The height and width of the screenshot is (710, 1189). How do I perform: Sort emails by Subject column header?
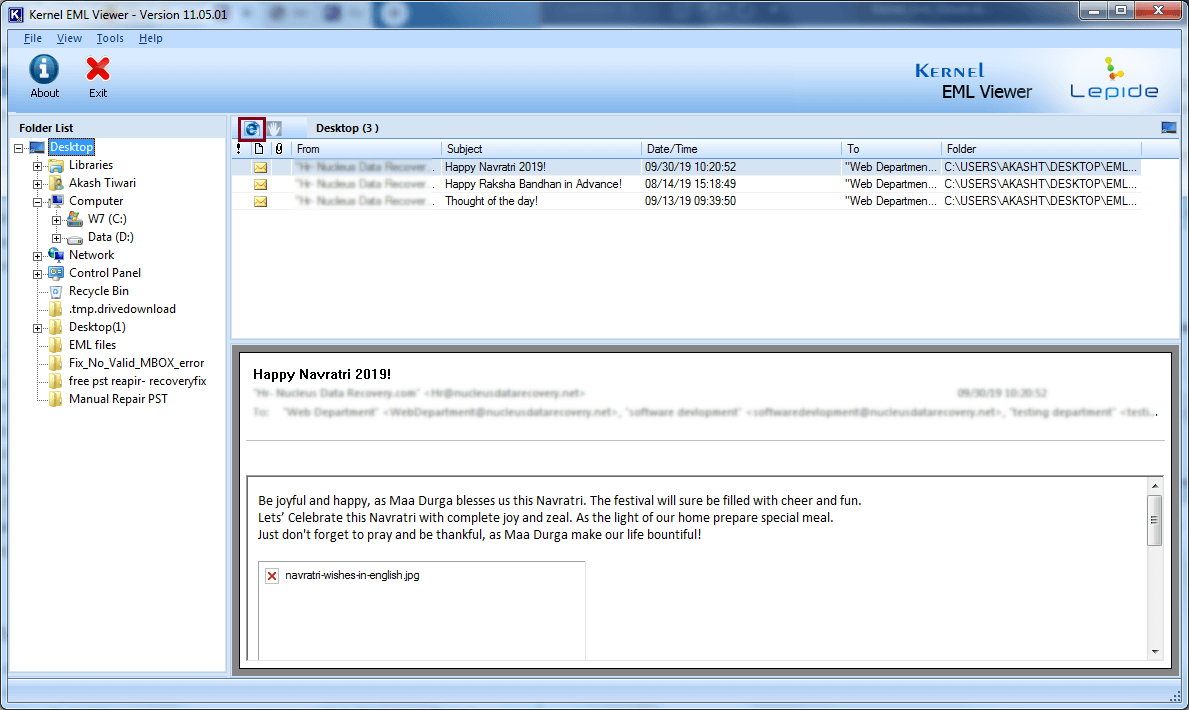click(x=540, y=149)
